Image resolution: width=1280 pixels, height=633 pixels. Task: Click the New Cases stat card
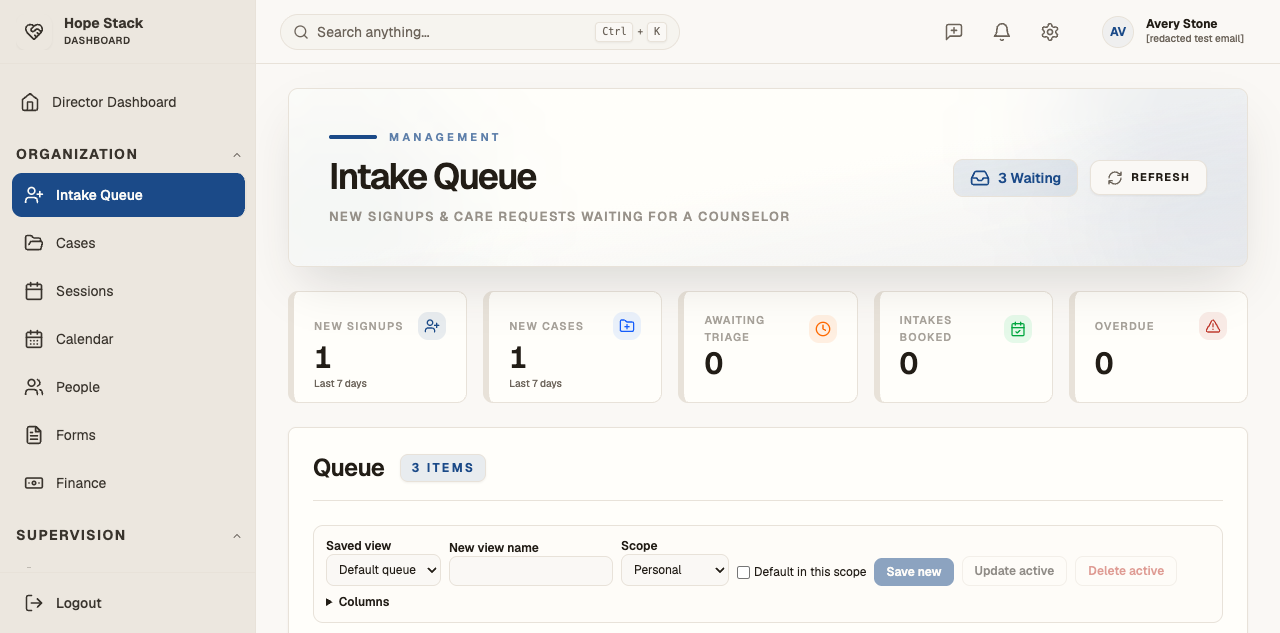pos(572,347)
